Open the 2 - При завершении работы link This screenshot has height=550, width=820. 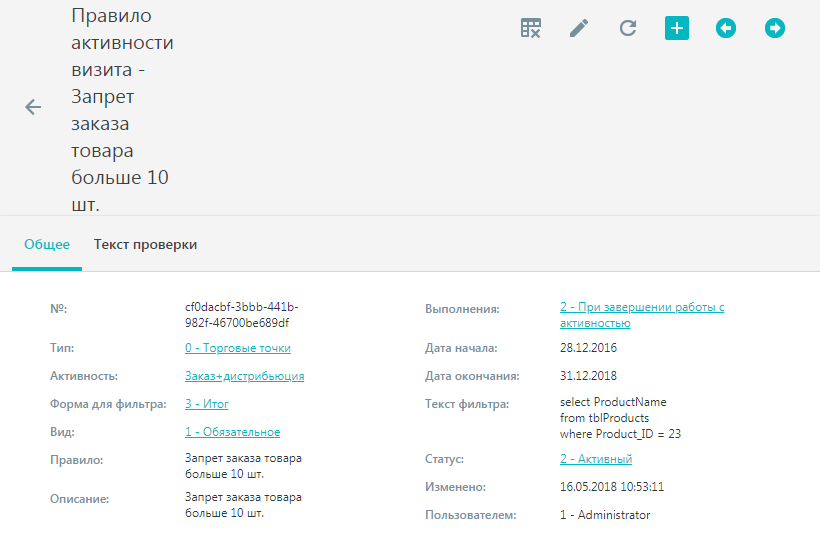click(642, 315)
